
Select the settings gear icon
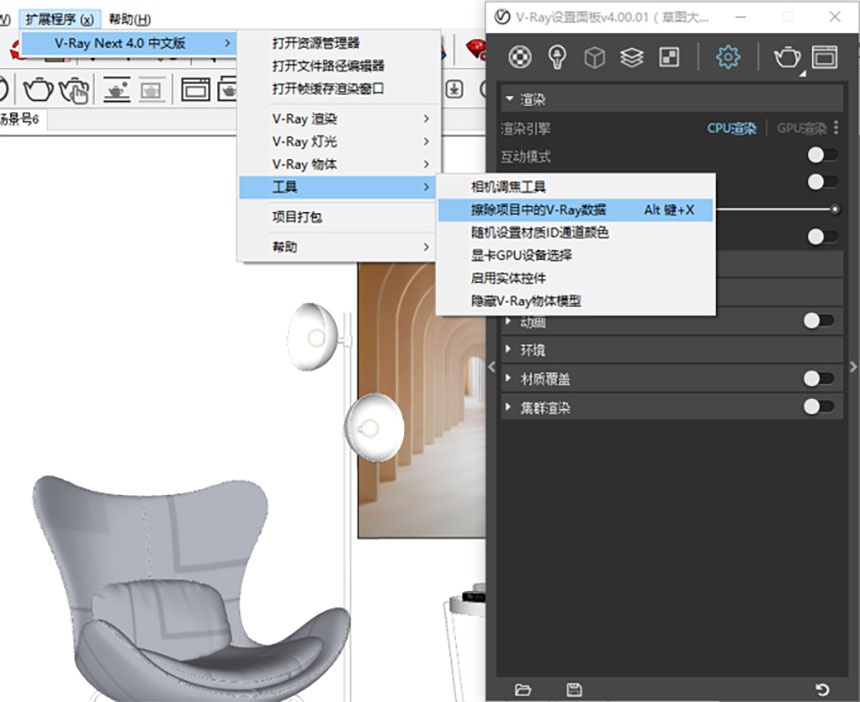728,57
